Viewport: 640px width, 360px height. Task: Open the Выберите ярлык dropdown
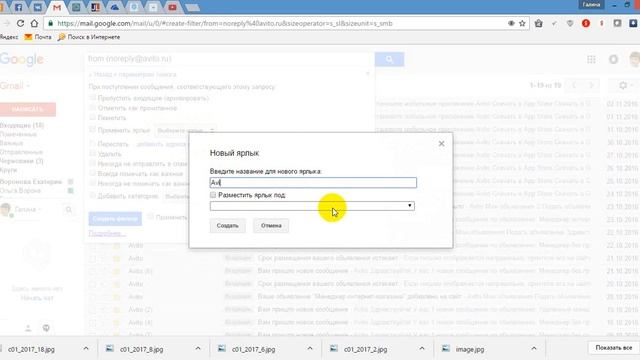pos(185,130)
